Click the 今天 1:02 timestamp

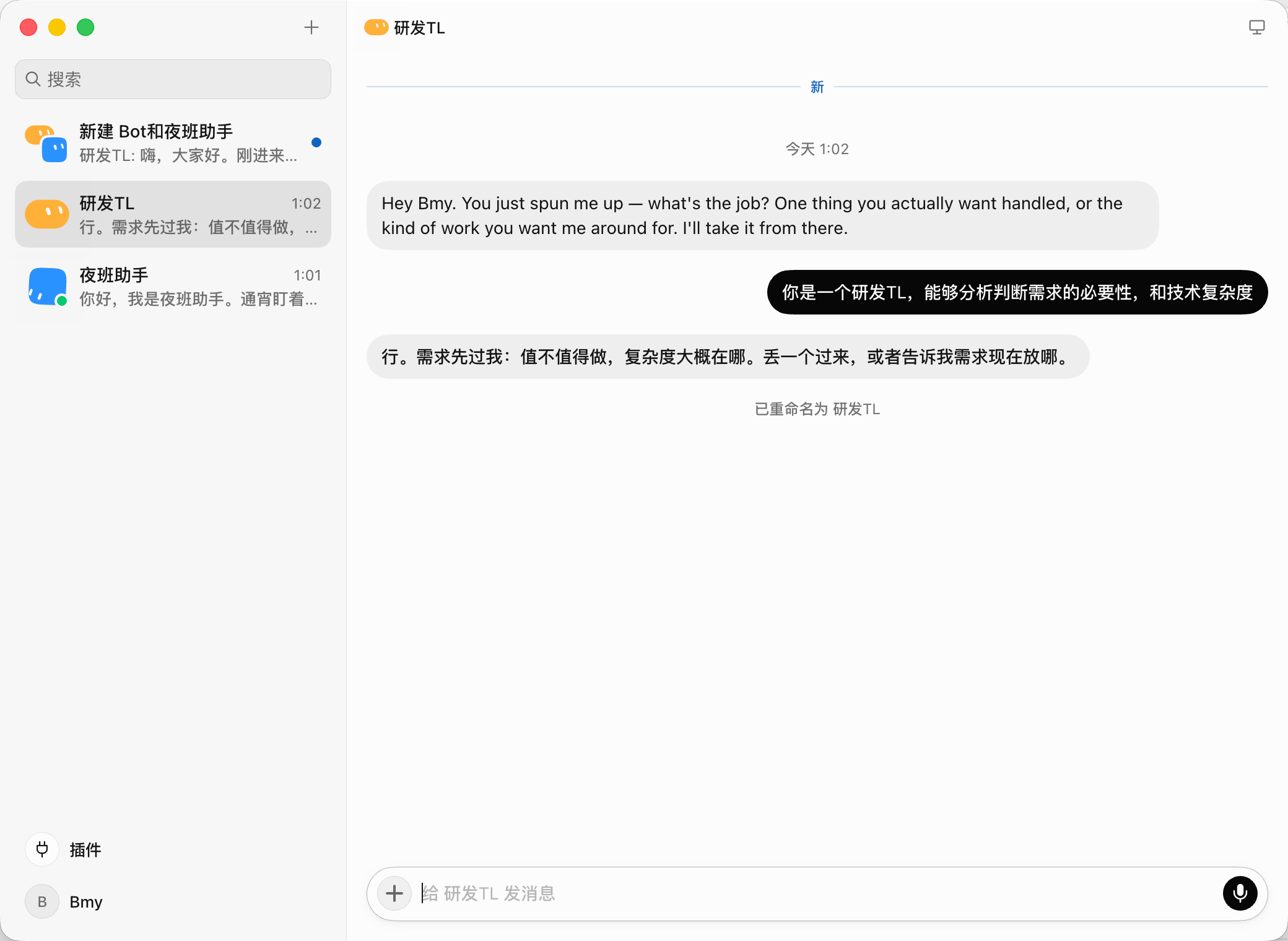pos(817,149)
